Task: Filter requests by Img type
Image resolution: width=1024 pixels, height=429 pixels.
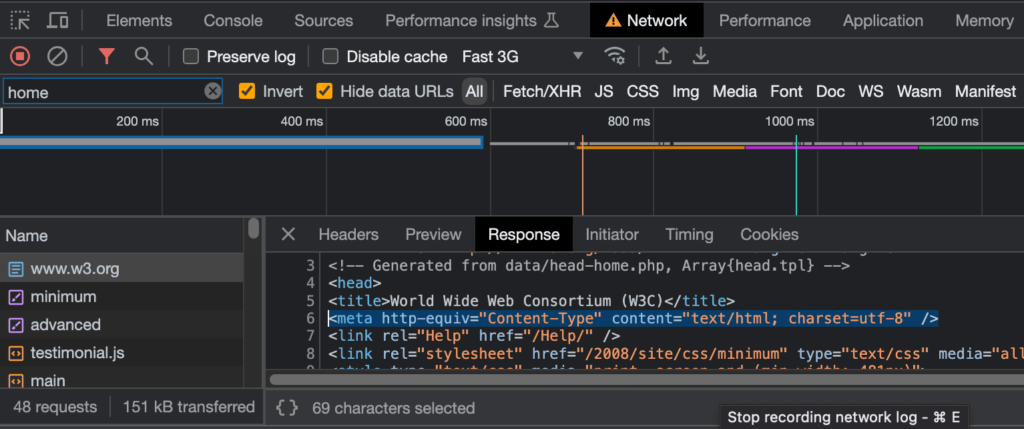Action: (x=686, y=91)
